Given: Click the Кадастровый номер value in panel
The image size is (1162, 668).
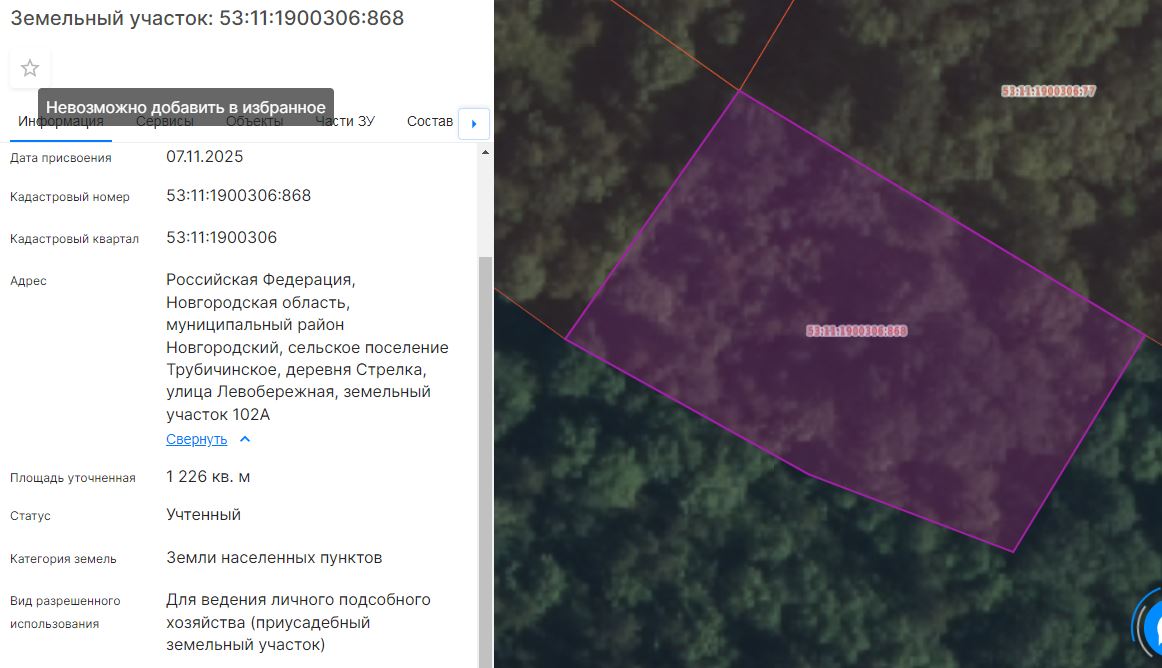Looking at the screenshot, I should pyautogui.click(x=239, y=196).
